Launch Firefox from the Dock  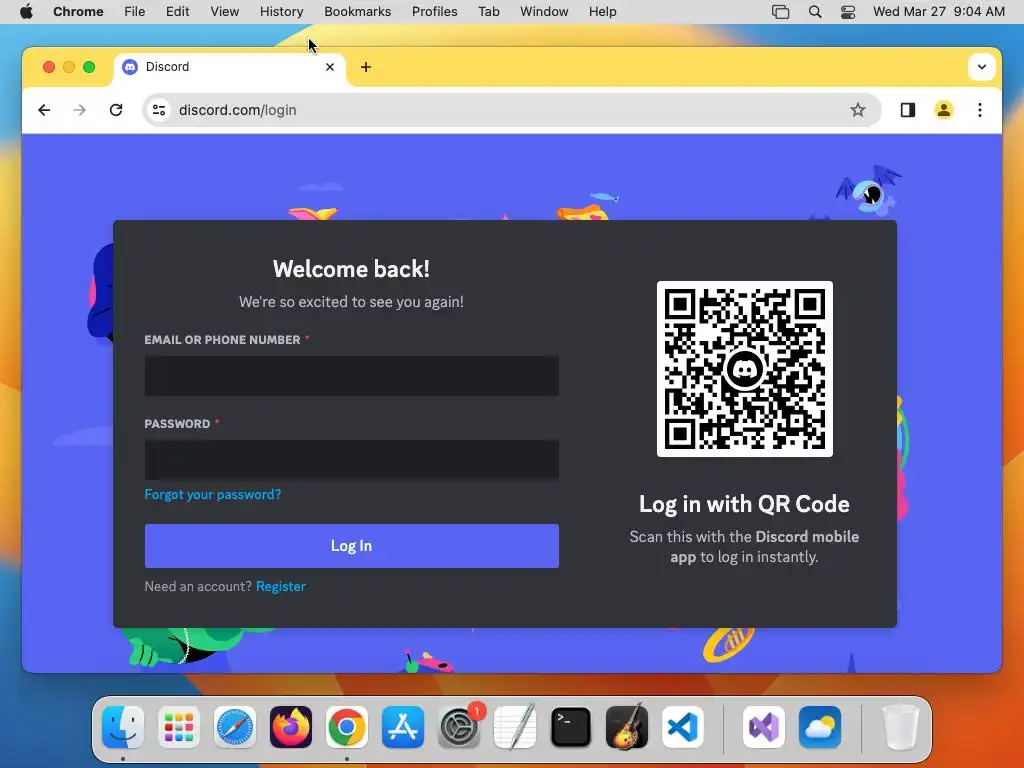[291, 727]
